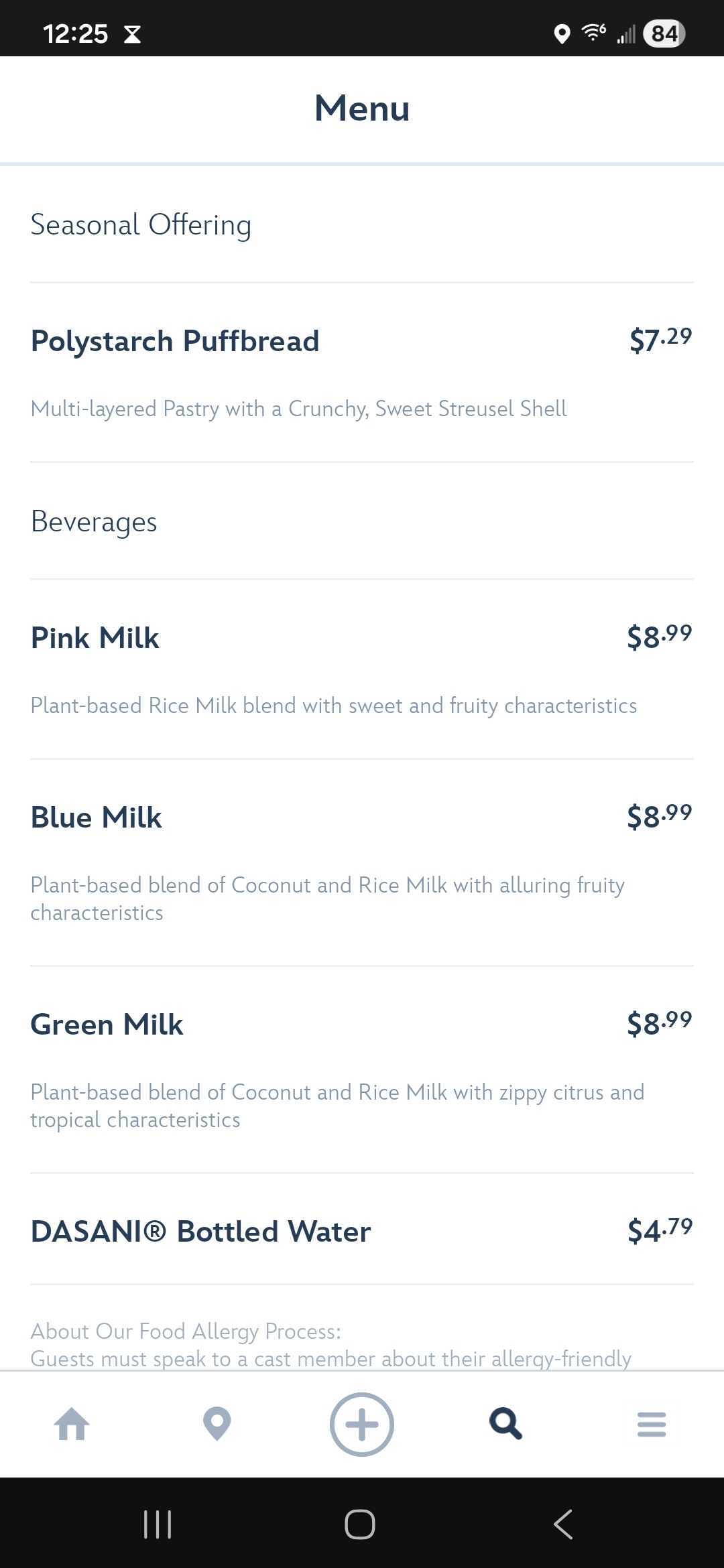Tap the search magnifier icon
This screenshot has width=724, height=1568.
click(x=506, y=1424)
